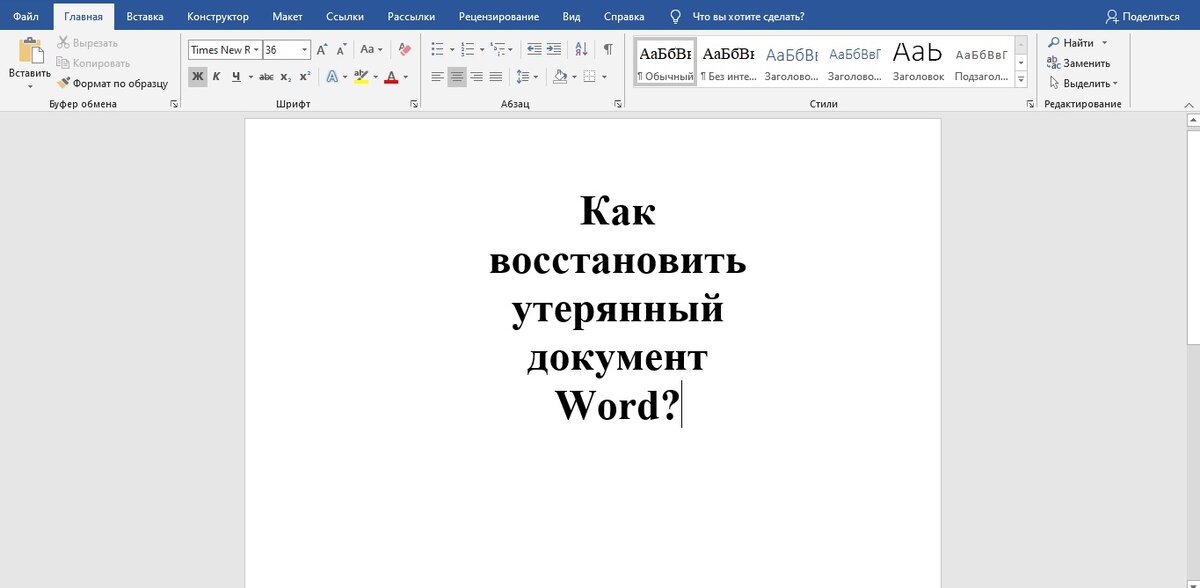Switch to the Ссылки tab
Viewport: 1200px width, 588px height.
(x=345, y=16)
